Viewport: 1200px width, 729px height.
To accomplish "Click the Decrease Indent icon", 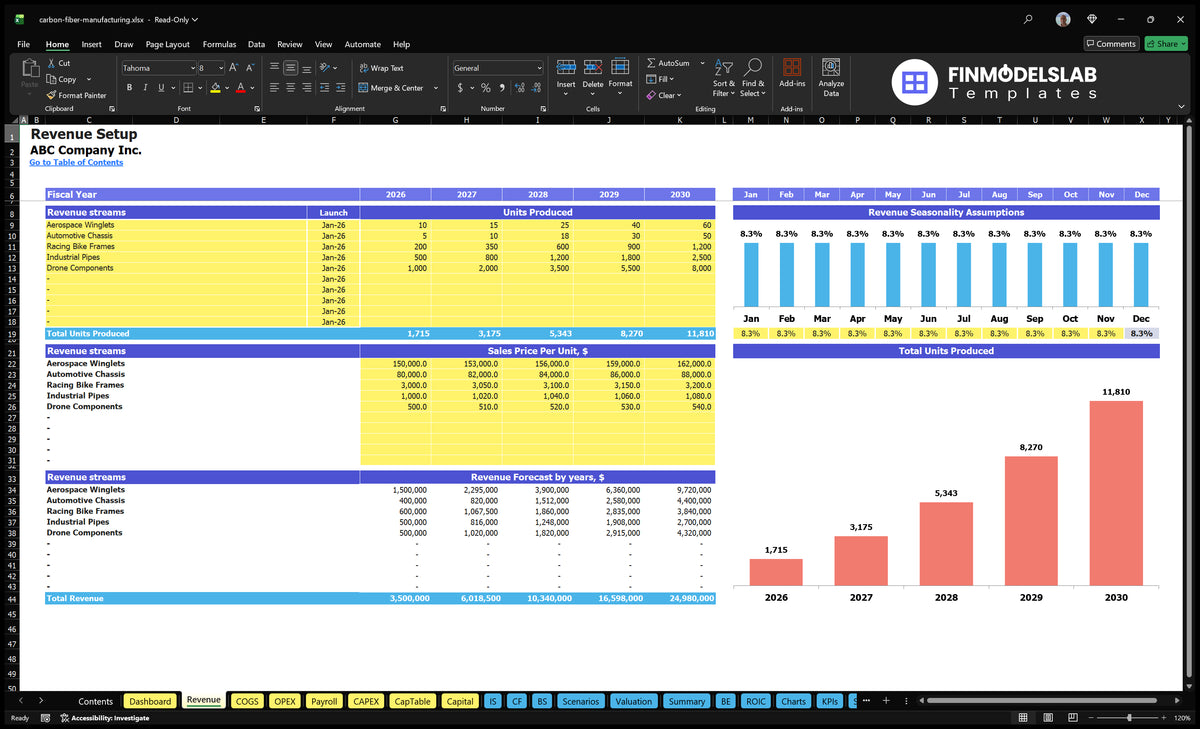I will tap(326, 88).
